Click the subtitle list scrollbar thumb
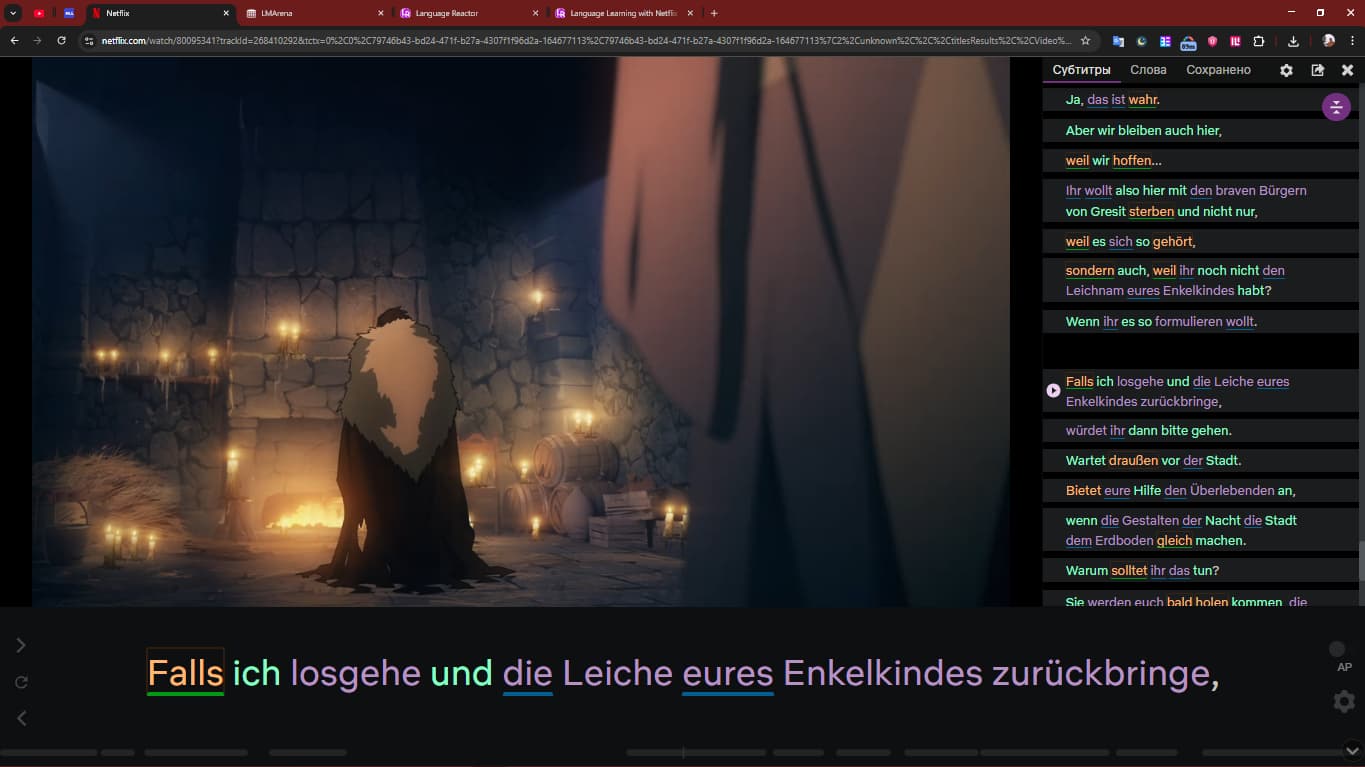 (1360, 561)
